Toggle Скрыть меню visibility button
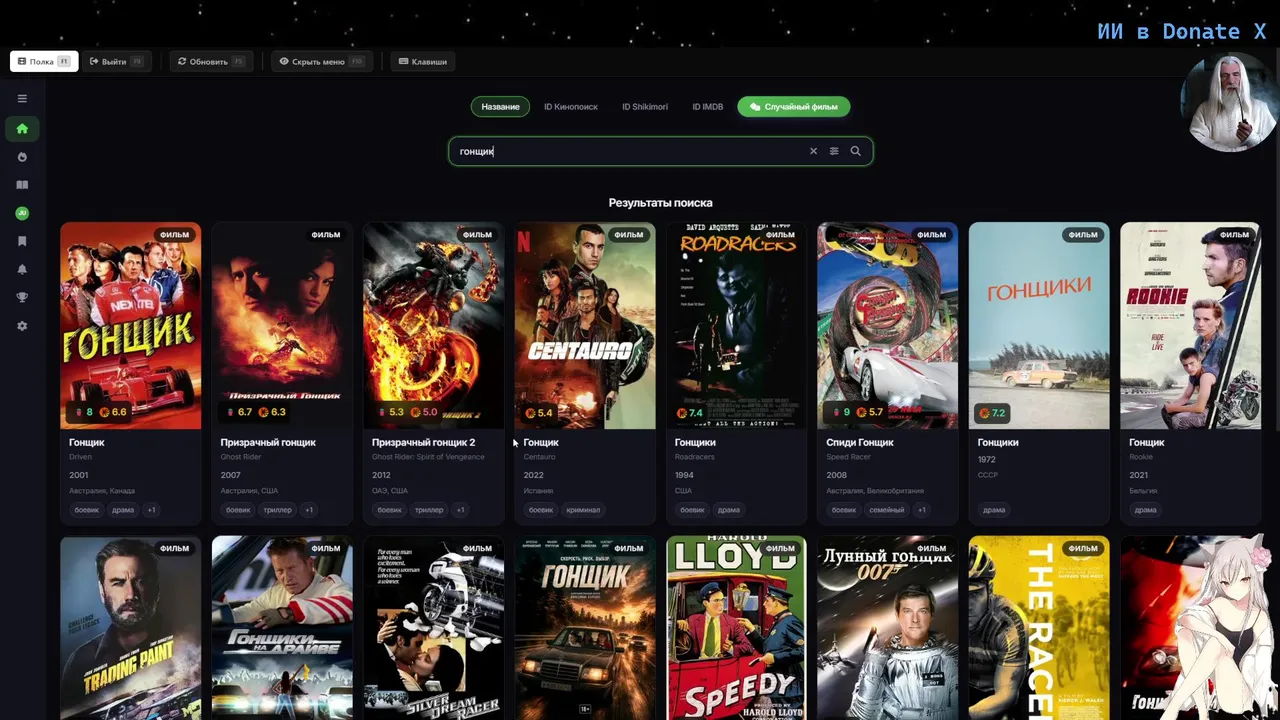The height and width of the screenshot is (720, 1280). coord(322,61)
